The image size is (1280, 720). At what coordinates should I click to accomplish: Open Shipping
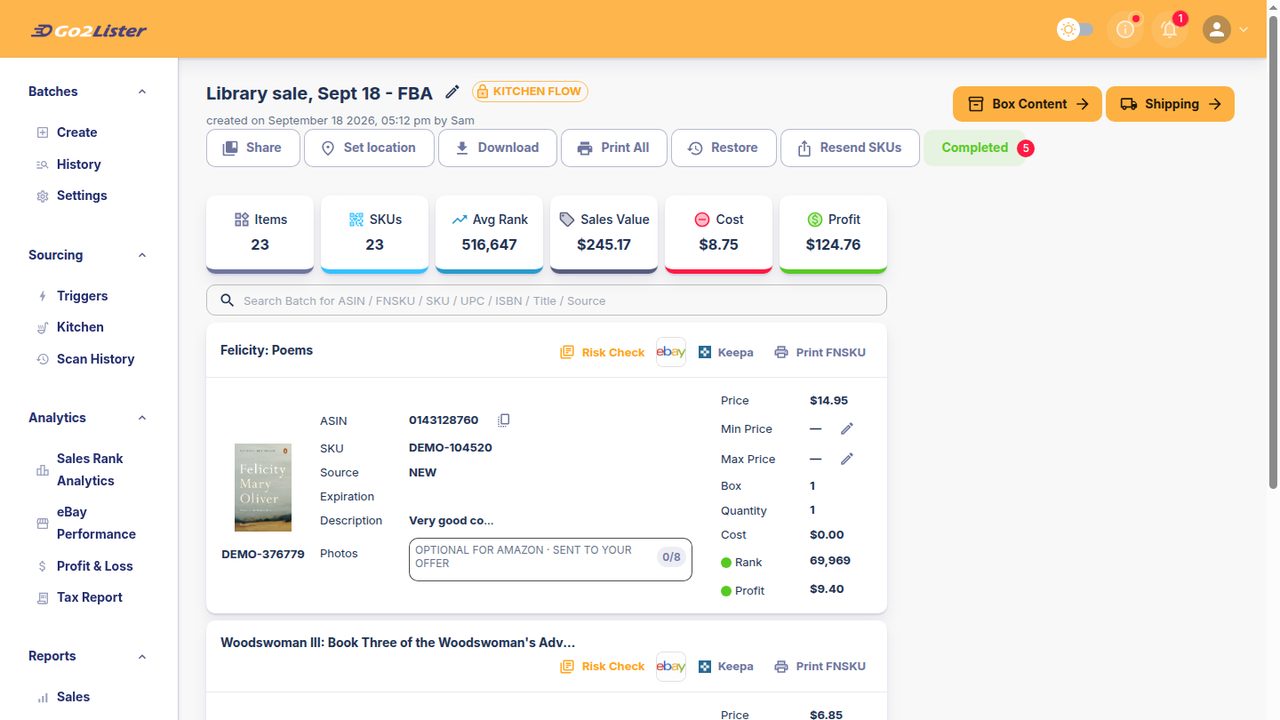[1170, 104]
